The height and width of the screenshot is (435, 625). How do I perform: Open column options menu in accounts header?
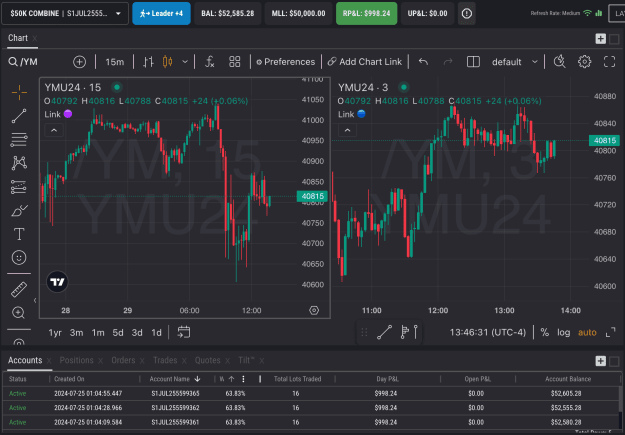coord(244,379)
